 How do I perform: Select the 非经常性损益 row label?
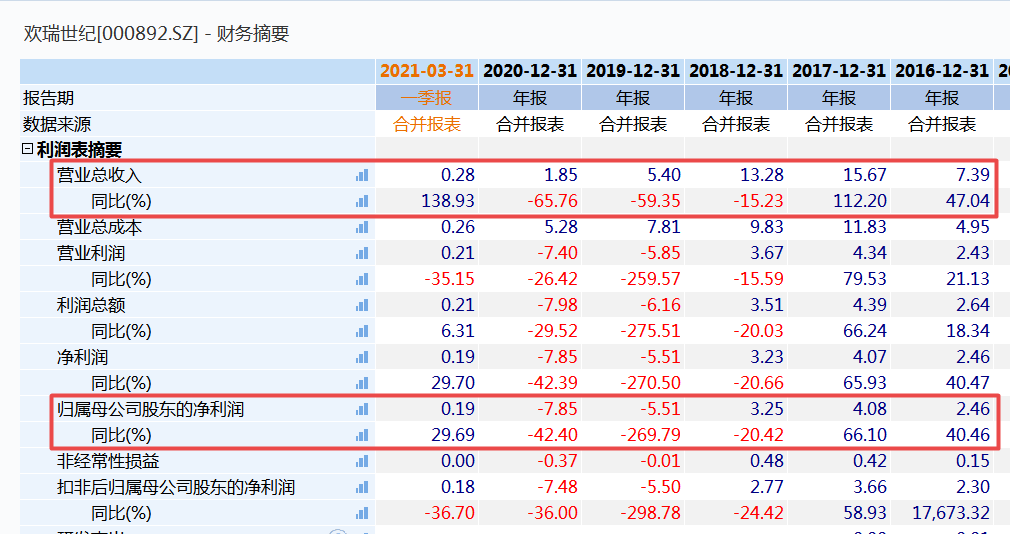point(108,461)
